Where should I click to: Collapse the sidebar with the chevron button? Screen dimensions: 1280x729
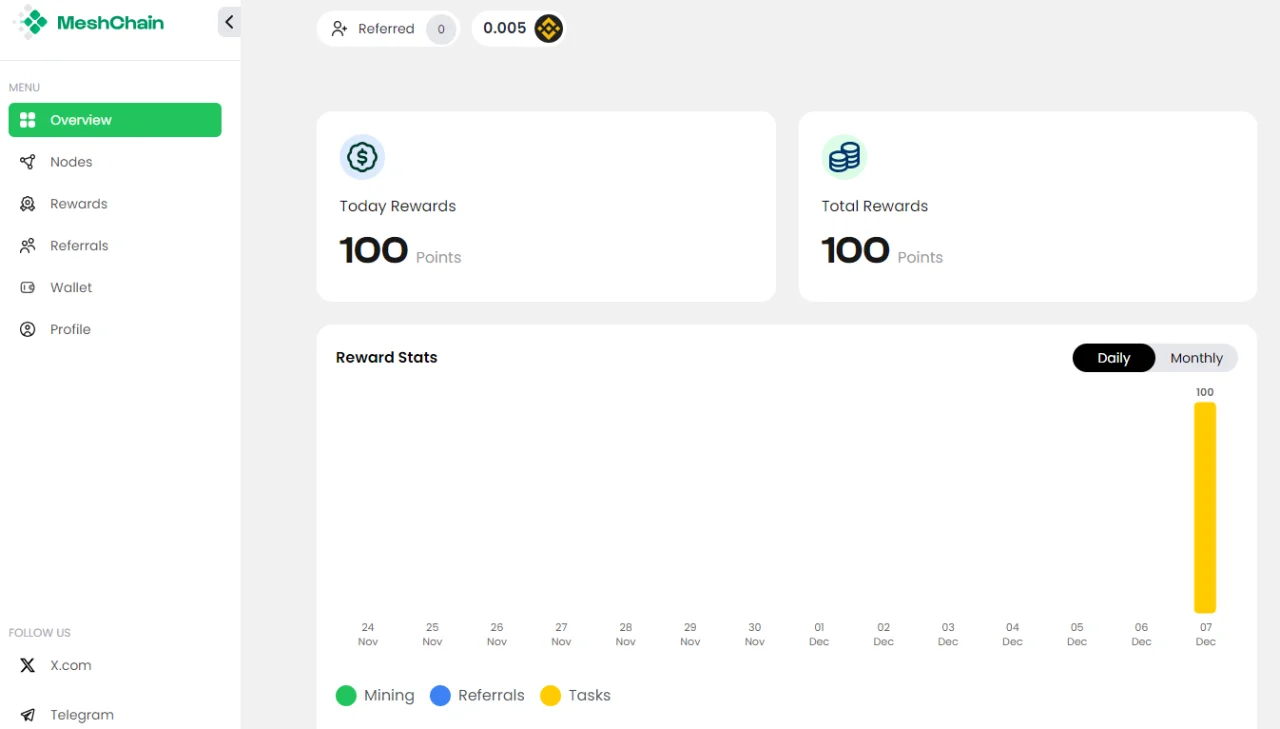click(229, 22)
